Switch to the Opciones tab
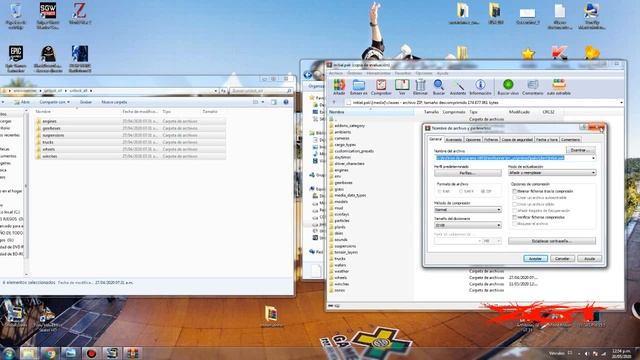640x360 pixels. click(x=473, y=140)
